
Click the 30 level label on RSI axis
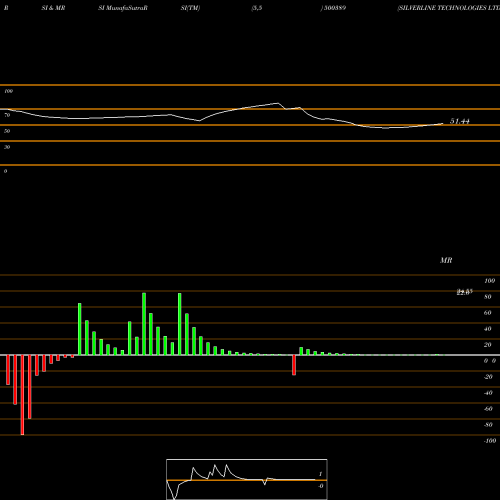pos(7,147)
